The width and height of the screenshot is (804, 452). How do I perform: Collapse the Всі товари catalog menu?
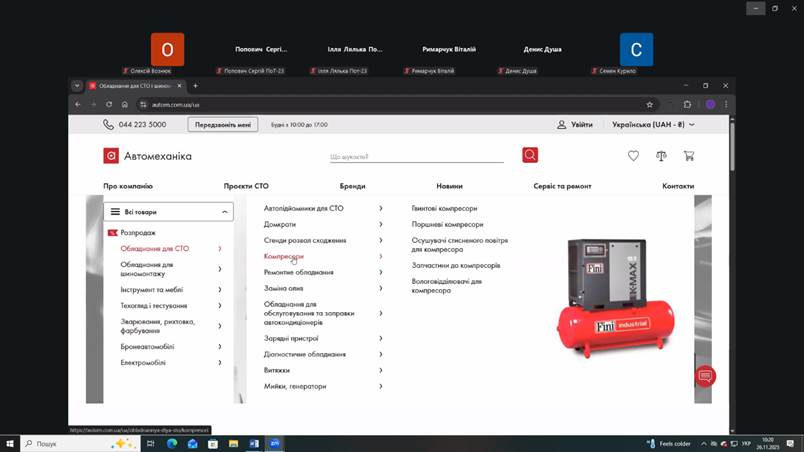click(226, 212)
